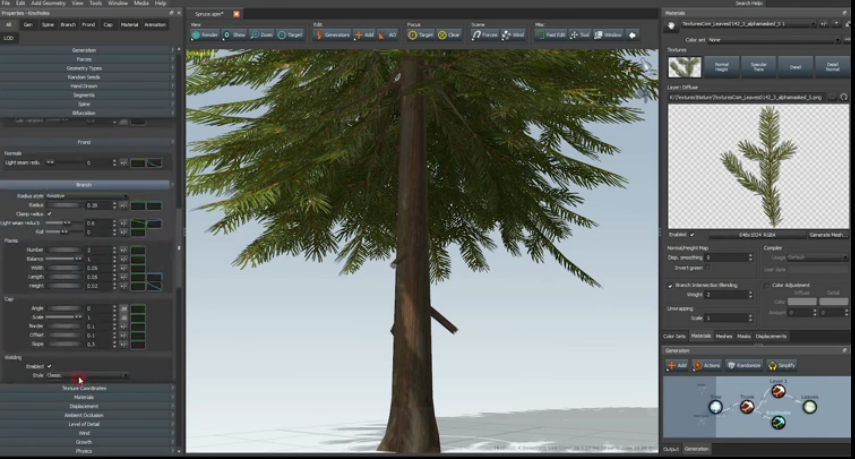Switch to the Meshes tab
This screenshot has height=459, width=855.
pos(724,336)
